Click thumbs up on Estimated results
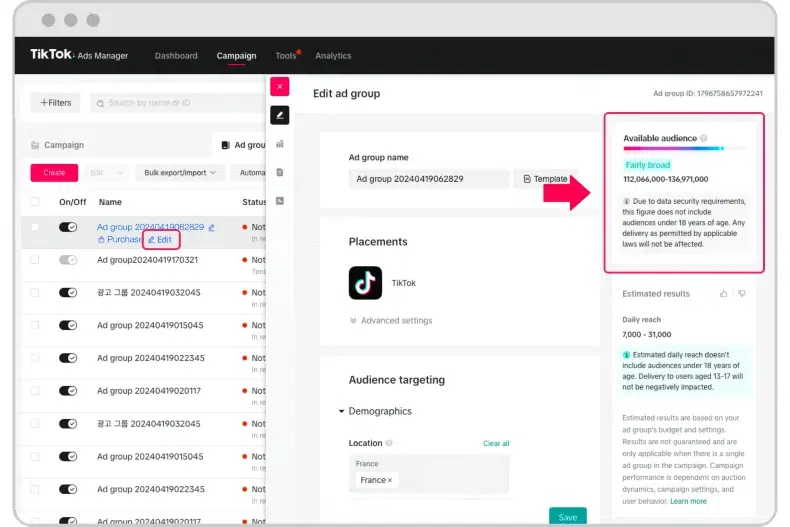Image resolution: width=790 pixels, height=527 pixels. coord(723,293)
